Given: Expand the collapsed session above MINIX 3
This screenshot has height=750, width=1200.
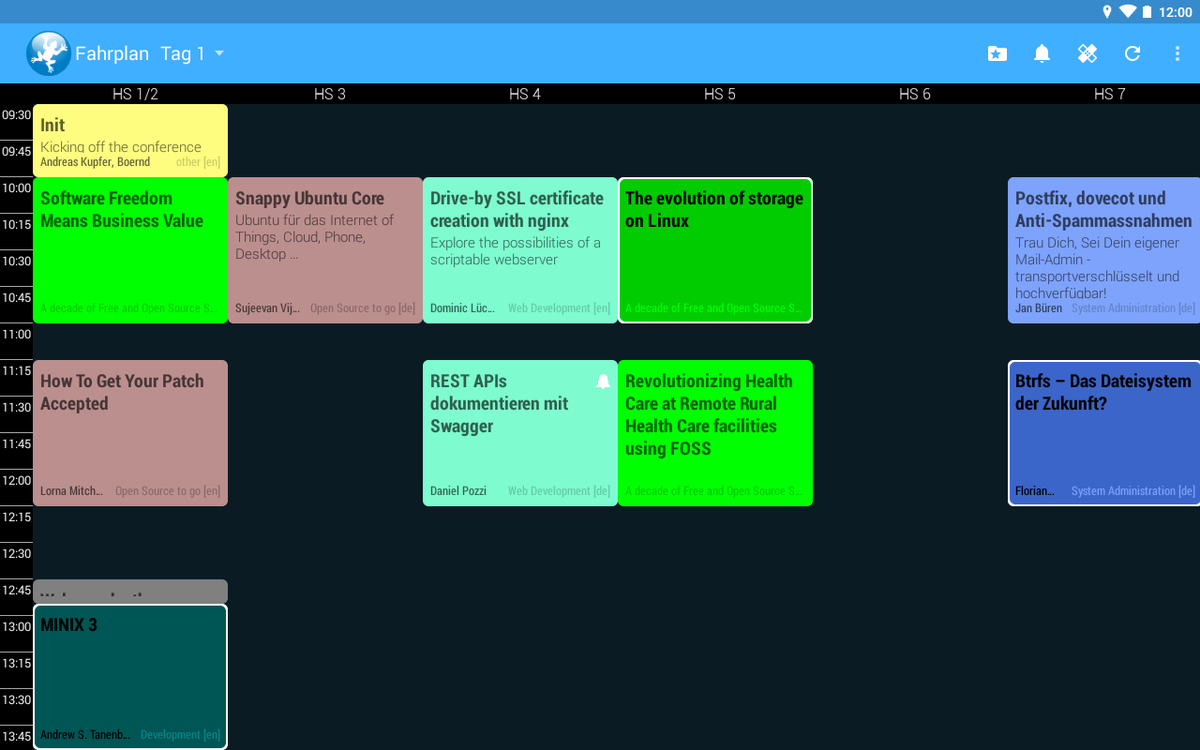Looking at the screenshot, I should (x=130, y=591).
